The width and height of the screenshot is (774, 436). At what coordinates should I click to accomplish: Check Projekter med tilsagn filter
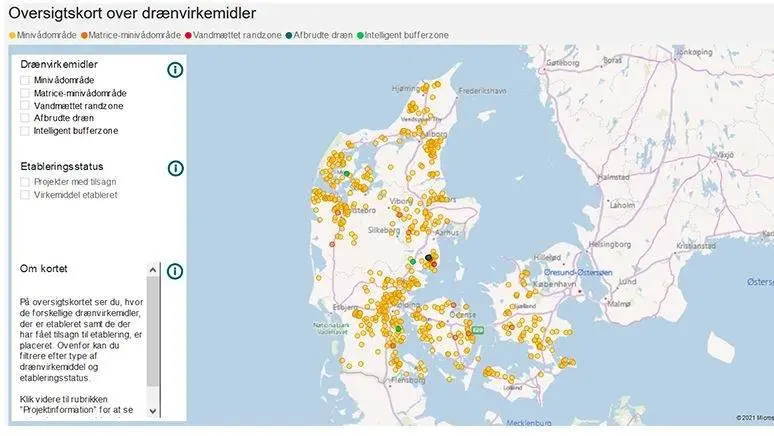pos(25,182)
